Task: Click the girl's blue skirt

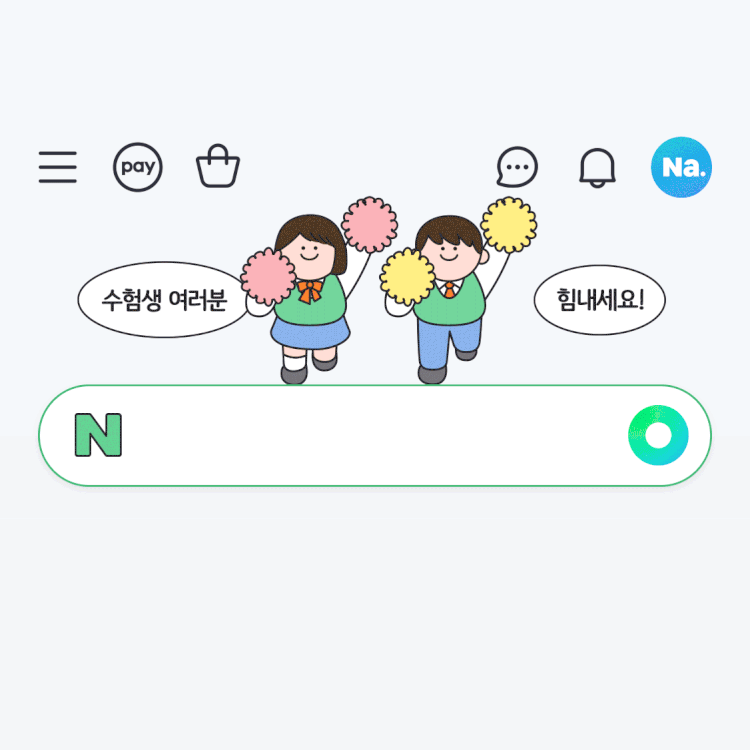Action: click(310, 331)
